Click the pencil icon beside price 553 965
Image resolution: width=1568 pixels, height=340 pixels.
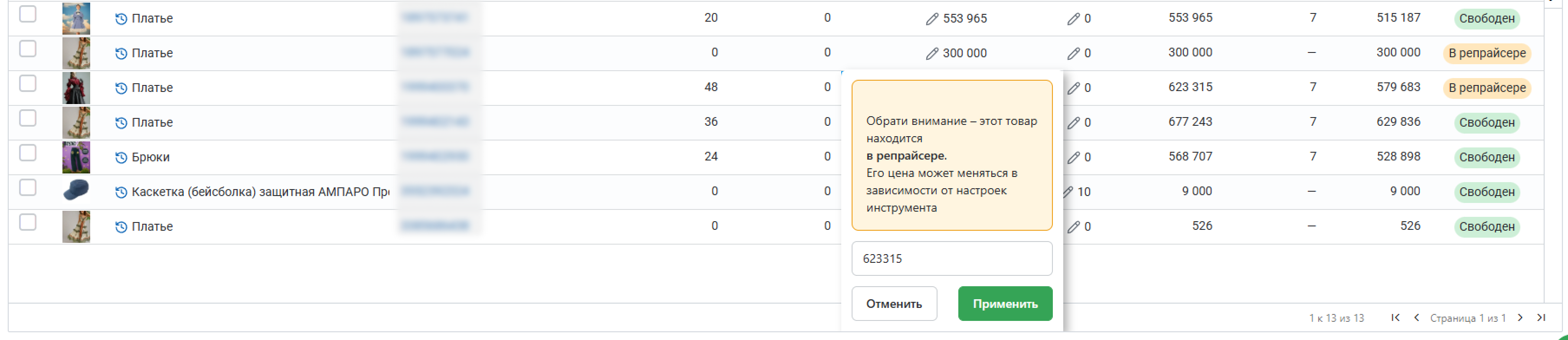931,19
